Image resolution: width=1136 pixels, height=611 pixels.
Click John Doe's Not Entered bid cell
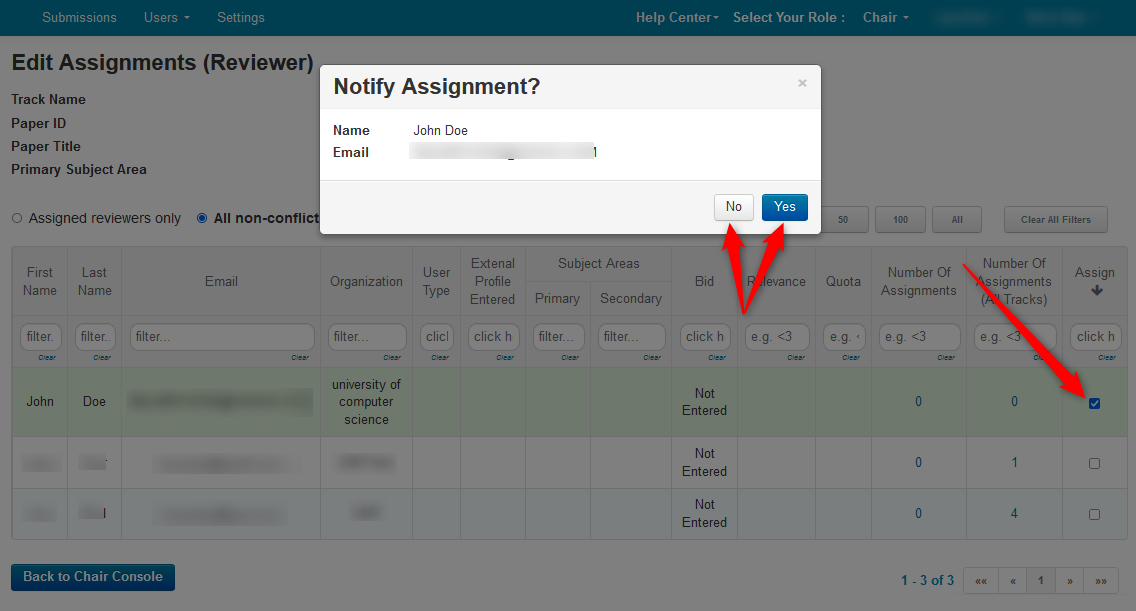704,402
